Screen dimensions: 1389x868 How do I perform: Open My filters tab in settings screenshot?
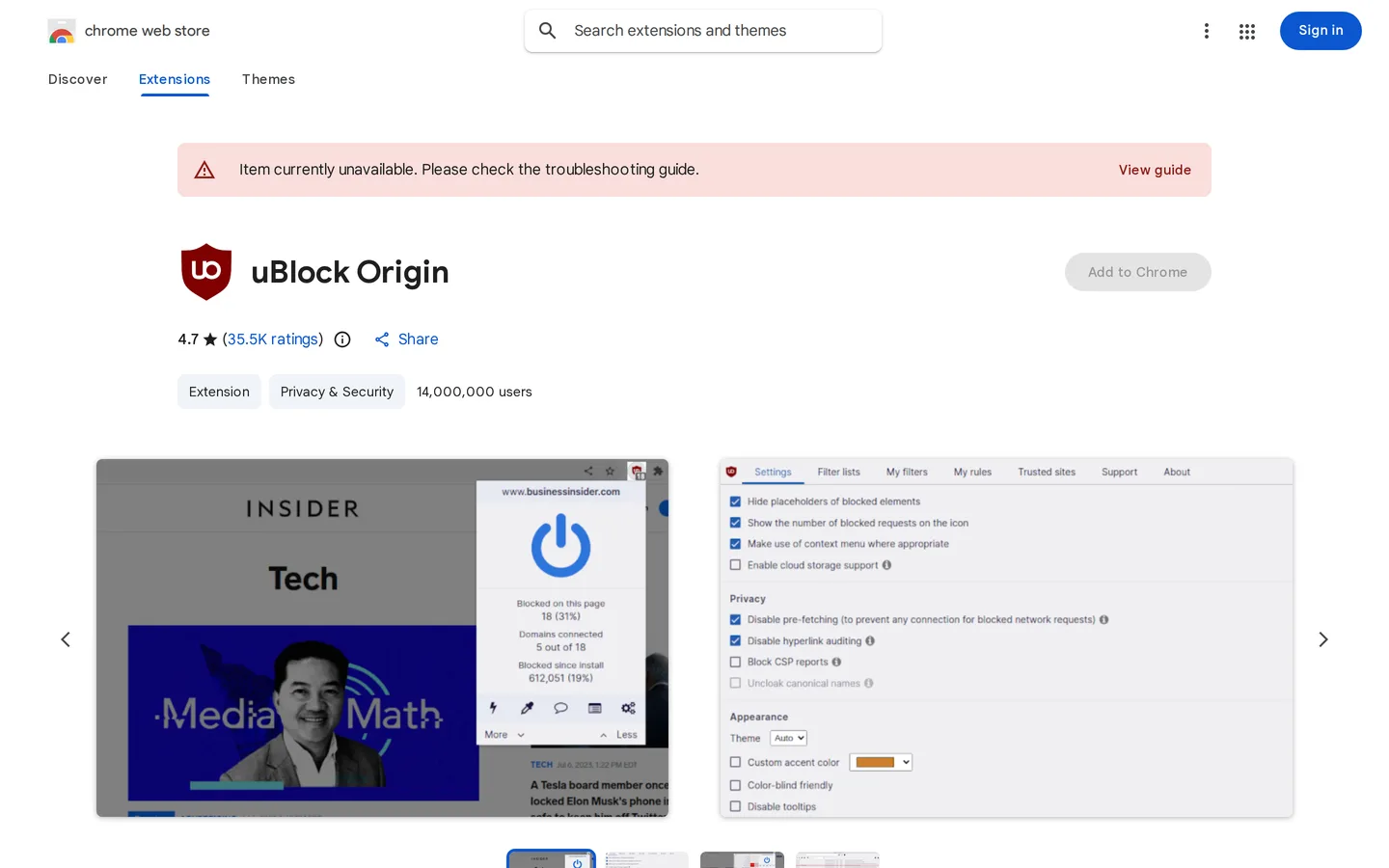pos(907,473)
